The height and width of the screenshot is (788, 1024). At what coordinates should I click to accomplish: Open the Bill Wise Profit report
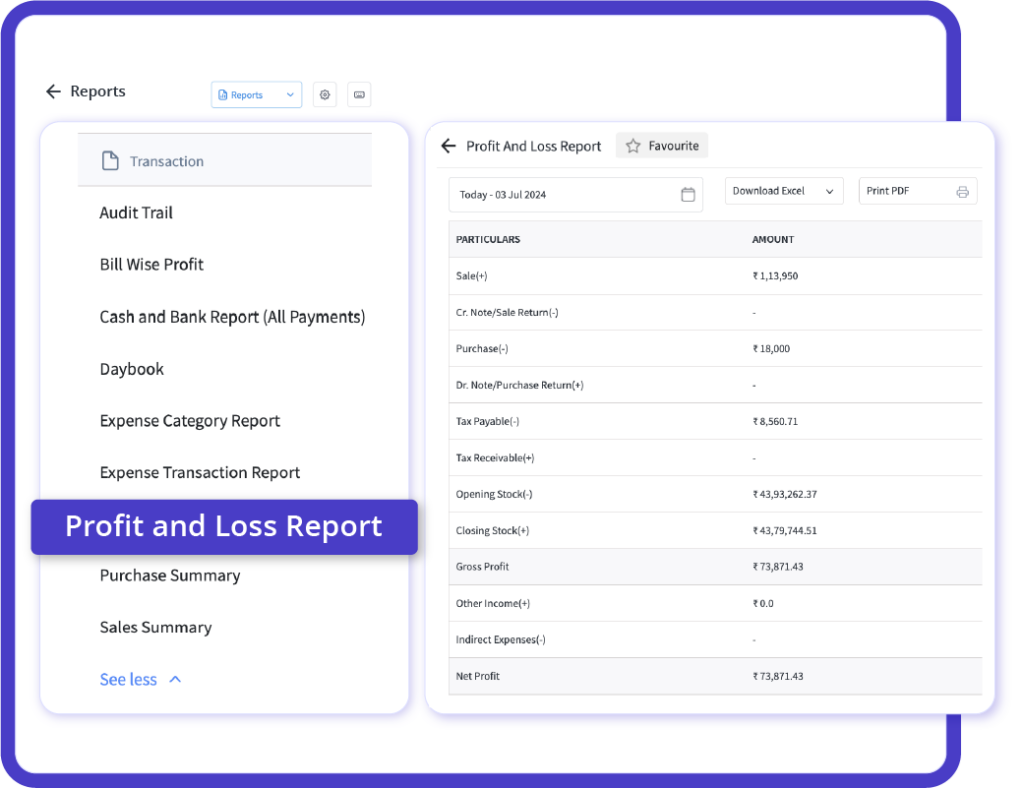[152, 264]
